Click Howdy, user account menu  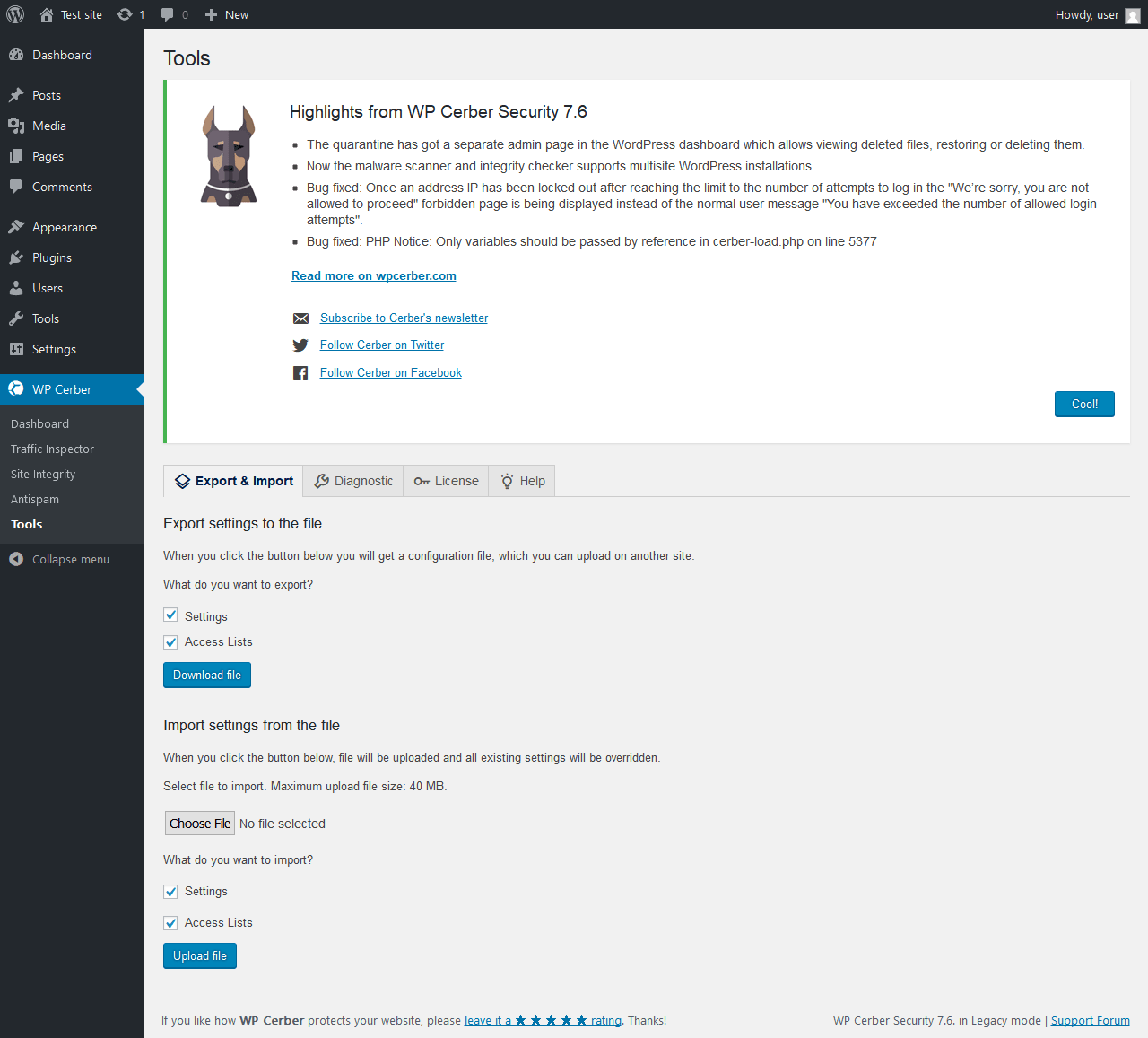point(1098,14)
